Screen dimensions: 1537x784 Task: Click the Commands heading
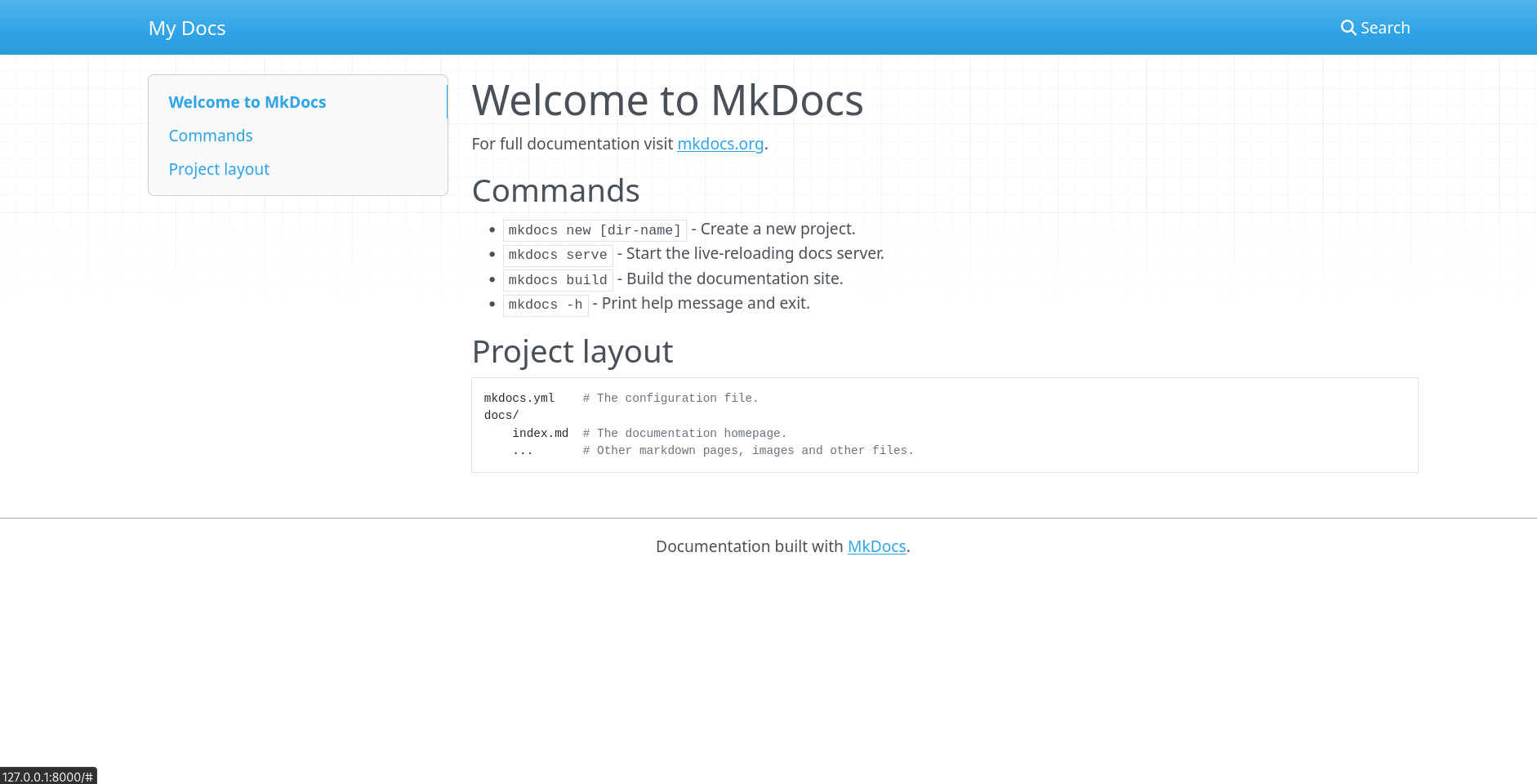click(x=555, y=191)
